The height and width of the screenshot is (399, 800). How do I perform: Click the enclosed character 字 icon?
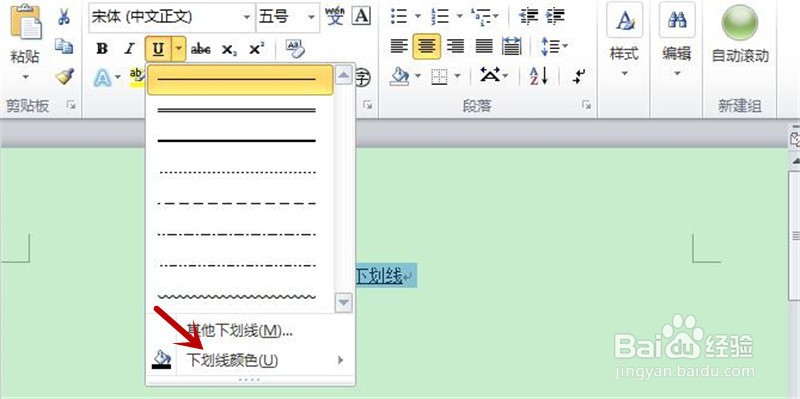click(362, 78)
